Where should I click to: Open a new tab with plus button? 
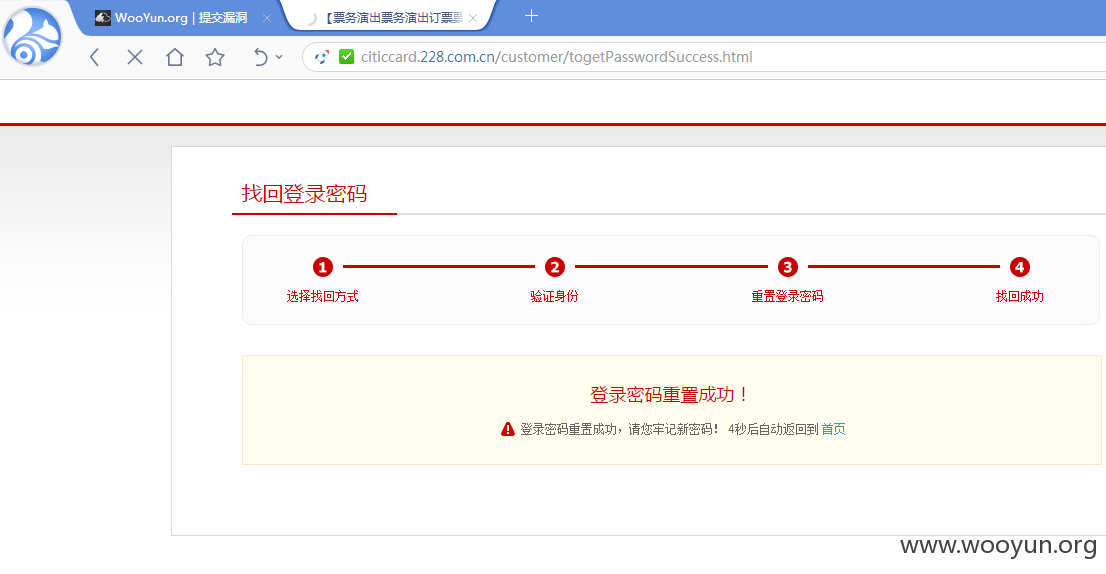(531, 16)
